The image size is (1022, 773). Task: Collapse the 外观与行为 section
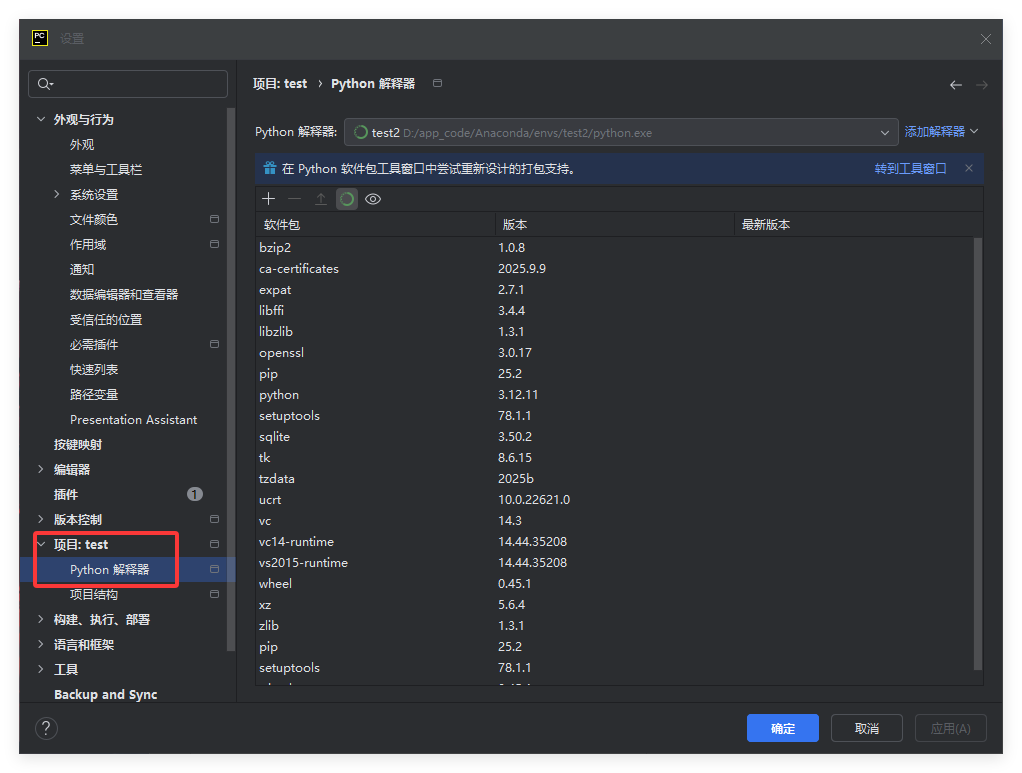click(41, 119)
